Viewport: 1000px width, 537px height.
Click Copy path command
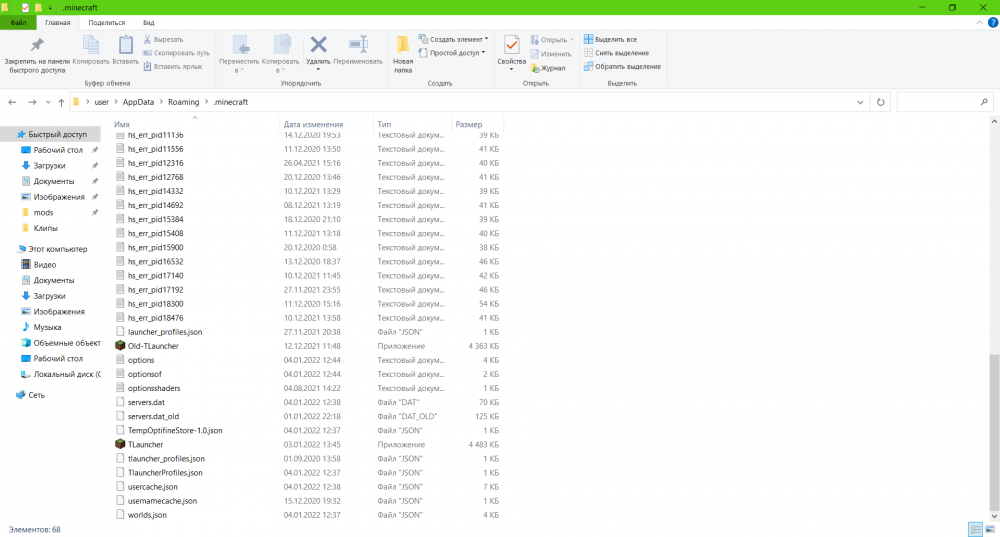click(x=176, y=53)
